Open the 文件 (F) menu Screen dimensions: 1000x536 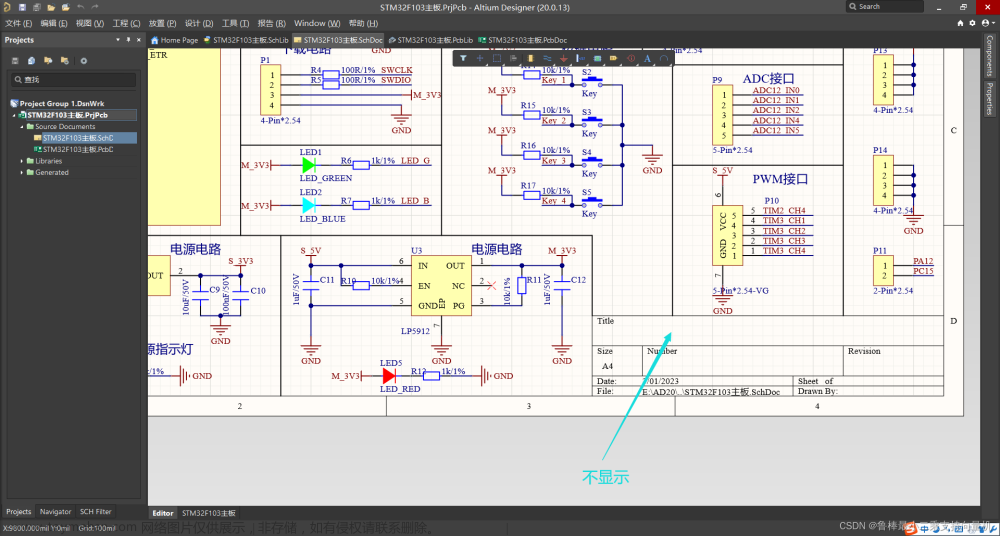click(x=18, y=23)
